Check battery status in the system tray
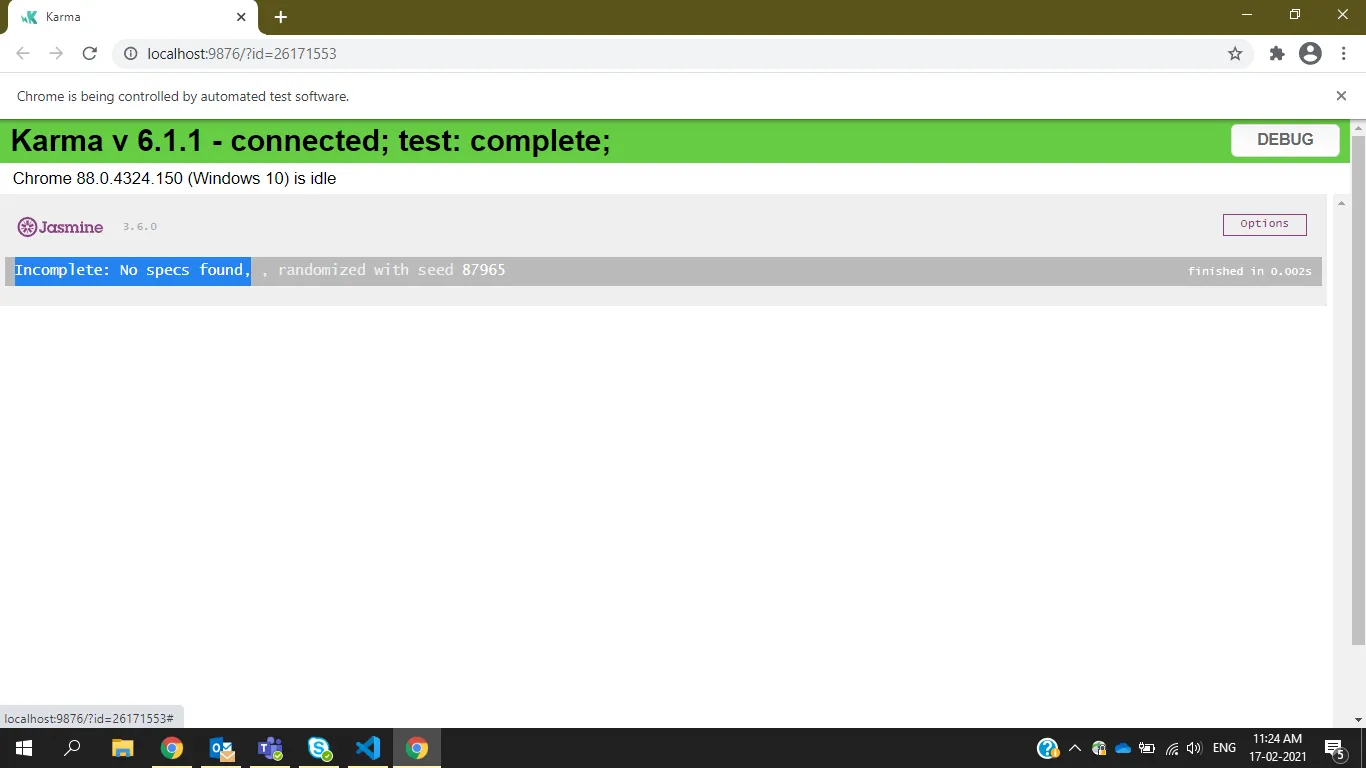 point(1147,748)
